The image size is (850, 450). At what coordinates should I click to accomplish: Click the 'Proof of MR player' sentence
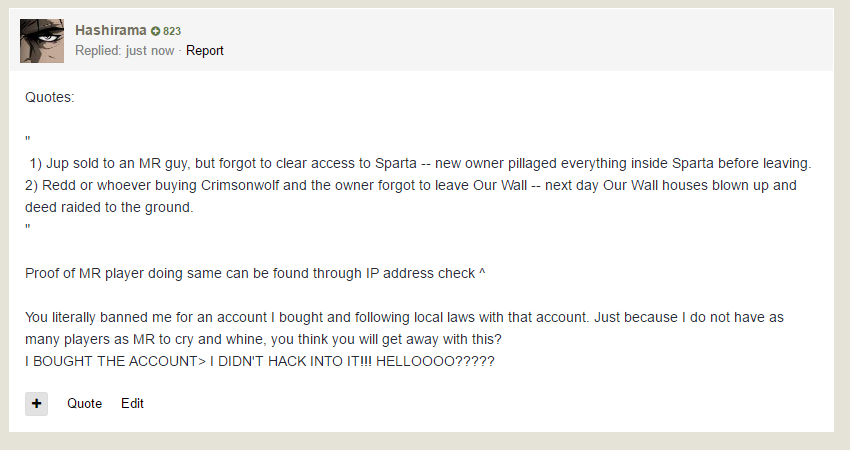tap(255, 274)
